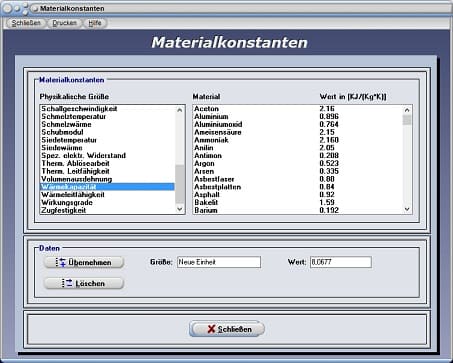
Task: Open the Hilfe menu item
Action: pyautogui.click(x=95, y=23)
